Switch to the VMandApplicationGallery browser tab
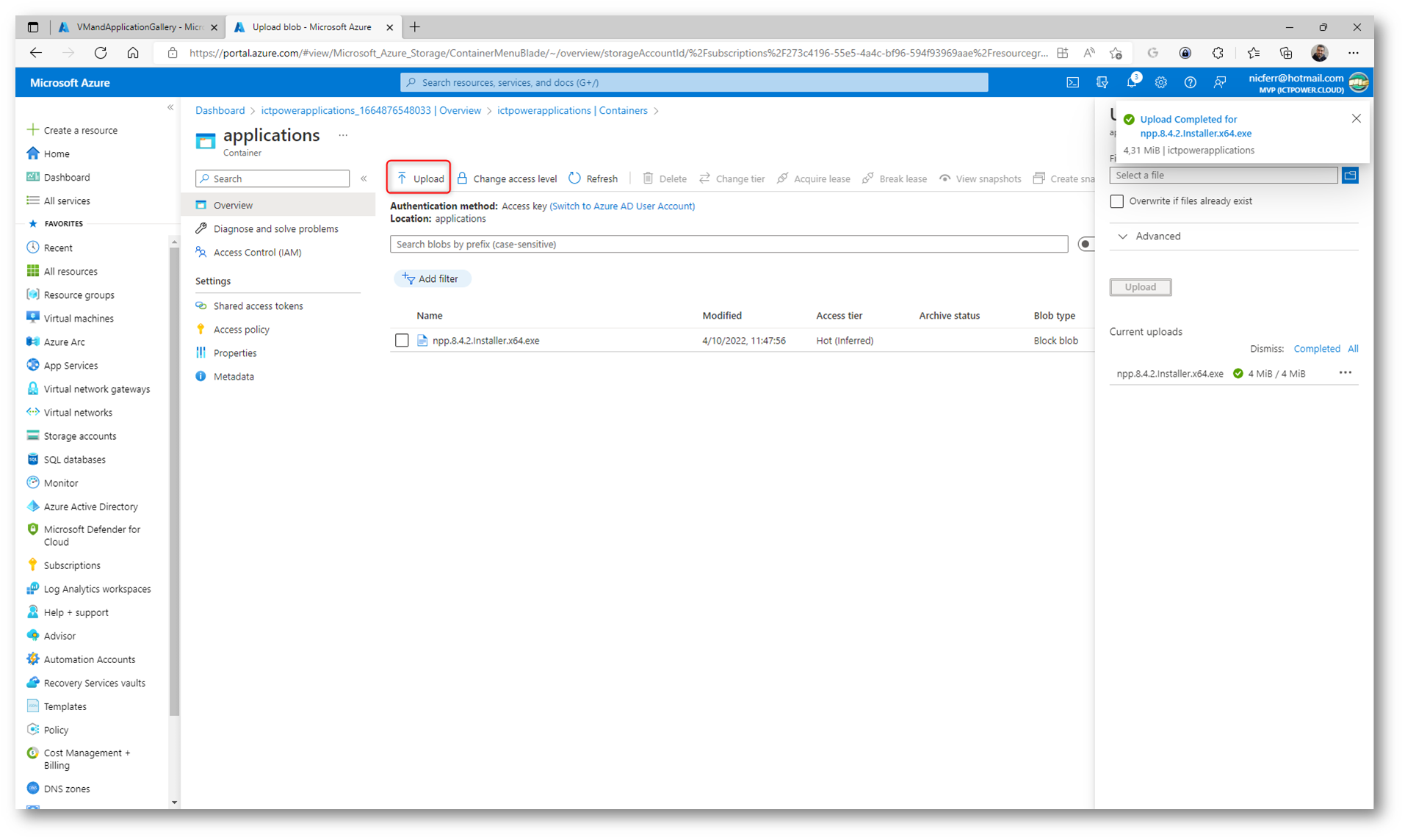This screenshot has width=1405, height=840. [138, 27]
